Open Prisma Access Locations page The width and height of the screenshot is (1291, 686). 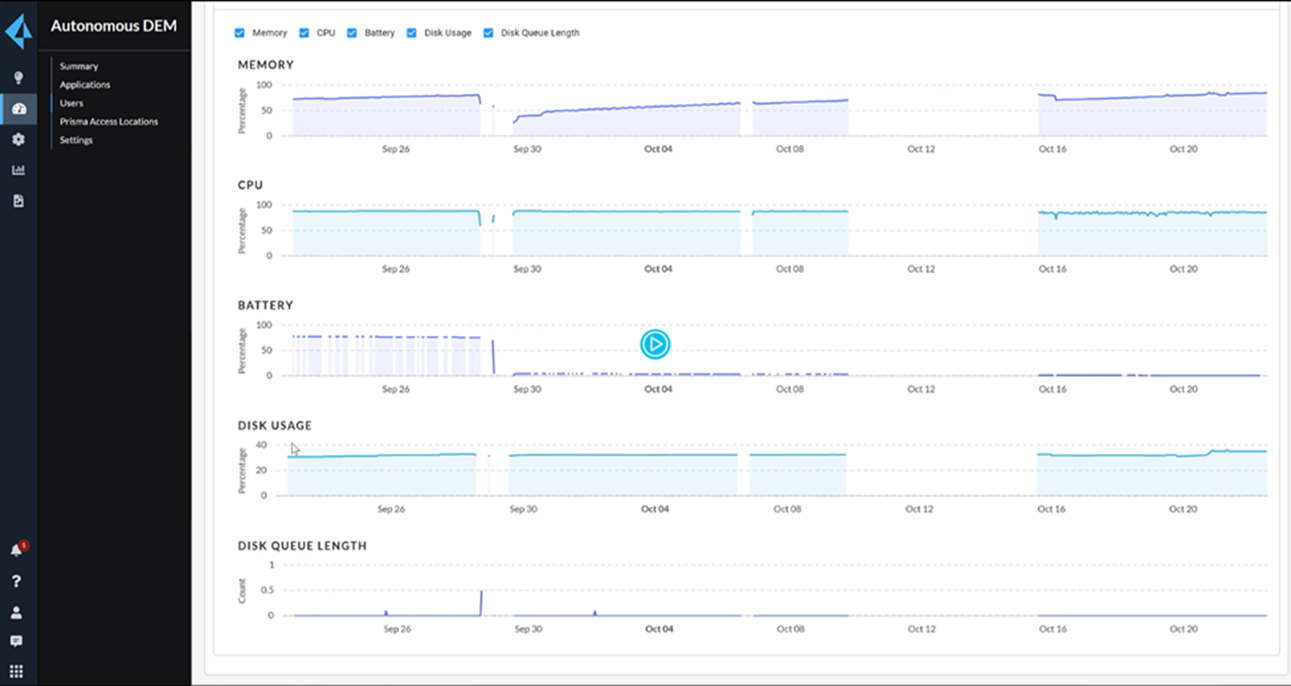(x=109, y=122)
